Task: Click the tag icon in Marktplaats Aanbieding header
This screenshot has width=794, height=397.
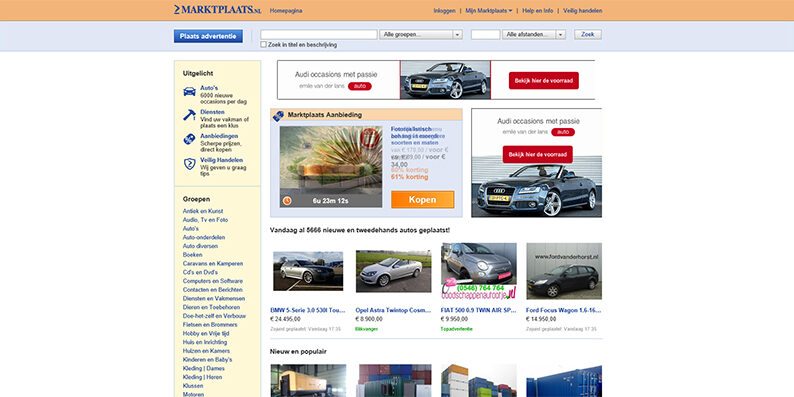Action: (x=278, y=115)
